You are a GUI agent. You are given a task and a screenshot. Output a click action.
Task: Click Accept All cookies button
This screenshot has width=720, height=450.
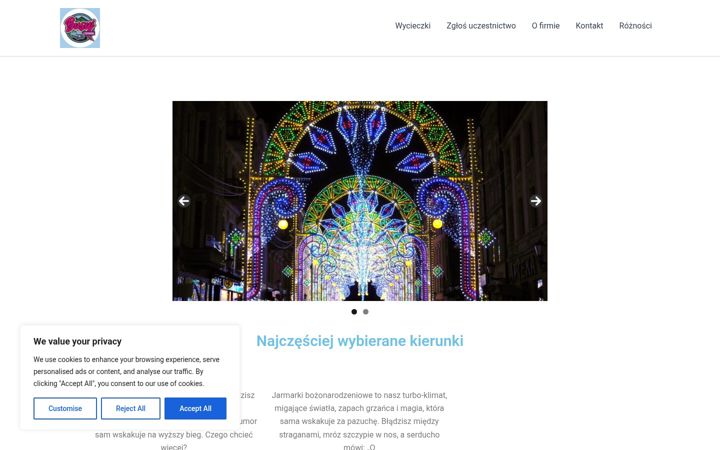click(196, 408)
